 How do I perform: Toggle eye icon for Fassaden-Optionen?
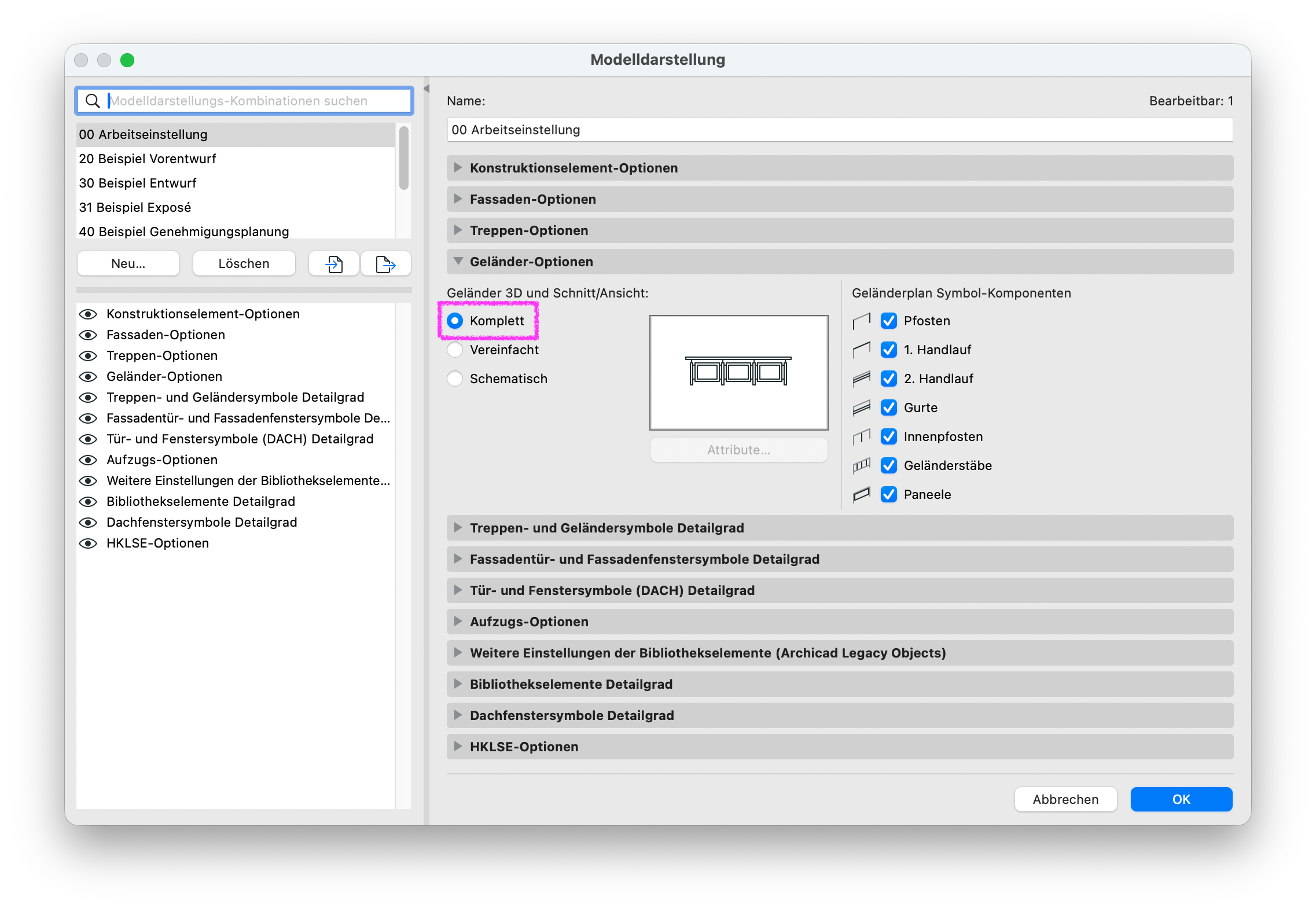88,335
